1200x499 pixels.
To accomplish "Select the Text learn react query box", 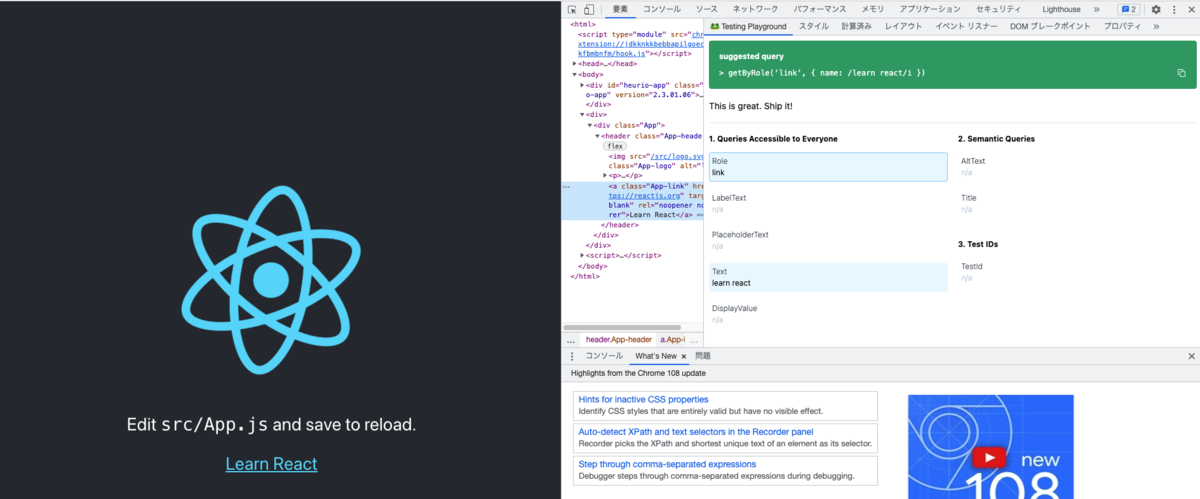I will pyautogui.click(x=829, y=277).
